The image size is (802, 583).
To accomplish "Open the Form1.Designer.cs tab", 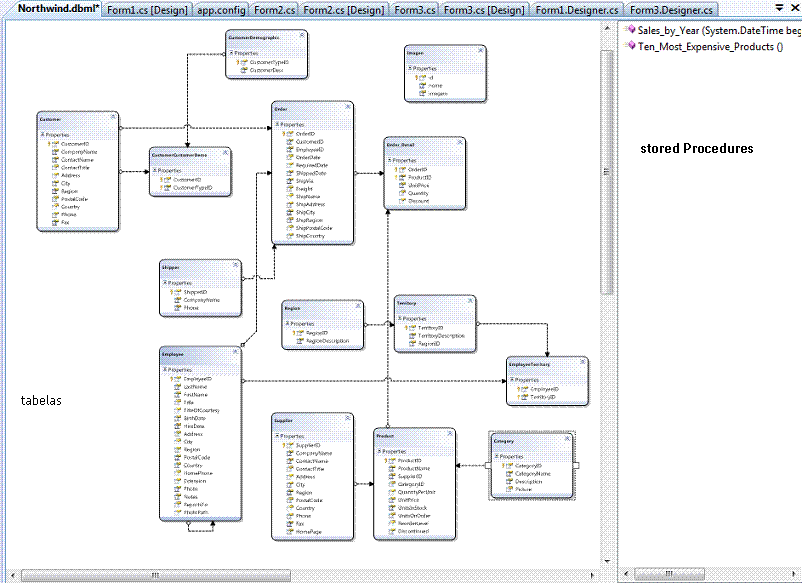I will (x=577, y=10).
